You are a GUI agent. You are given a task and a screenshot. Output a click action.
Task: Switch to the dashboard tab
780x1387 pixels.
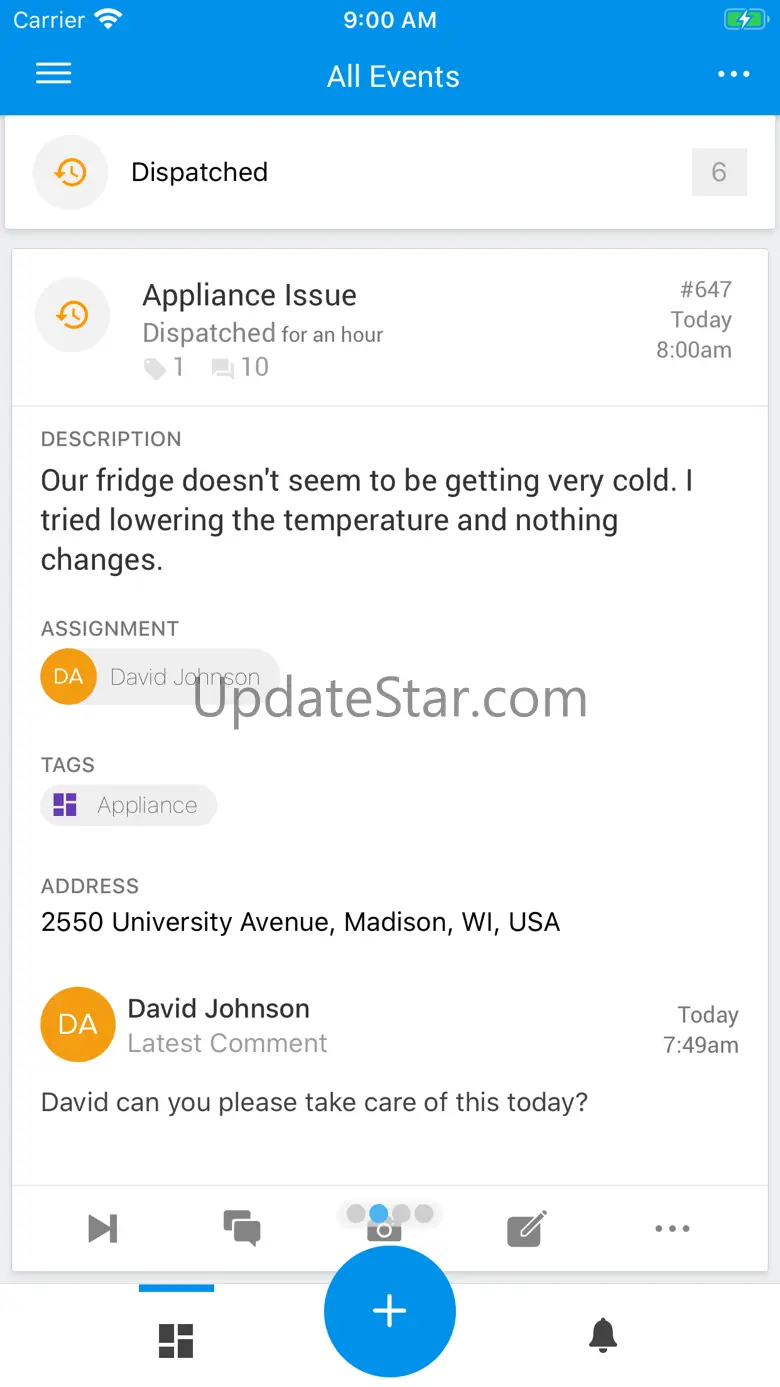(x=176, y=1340)
